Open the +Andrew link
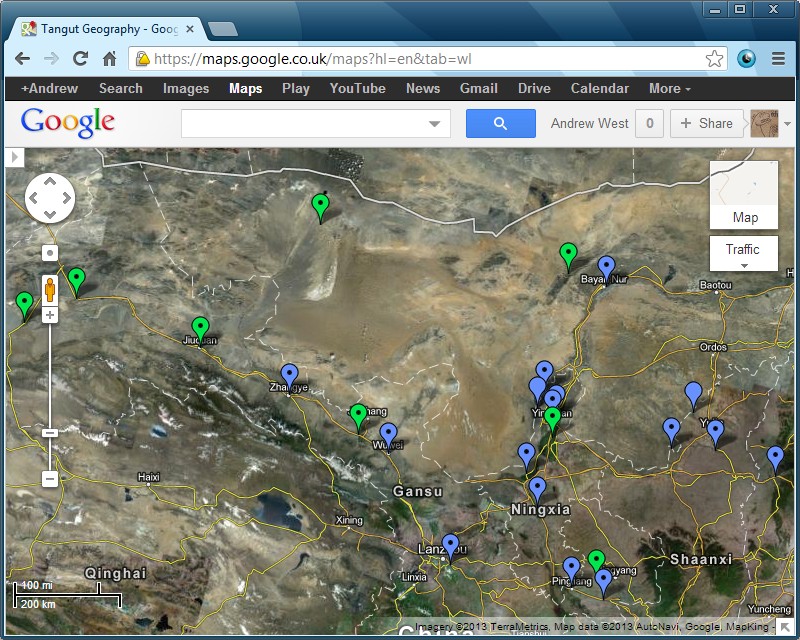800x640 pixels. (x=49, y=88)
